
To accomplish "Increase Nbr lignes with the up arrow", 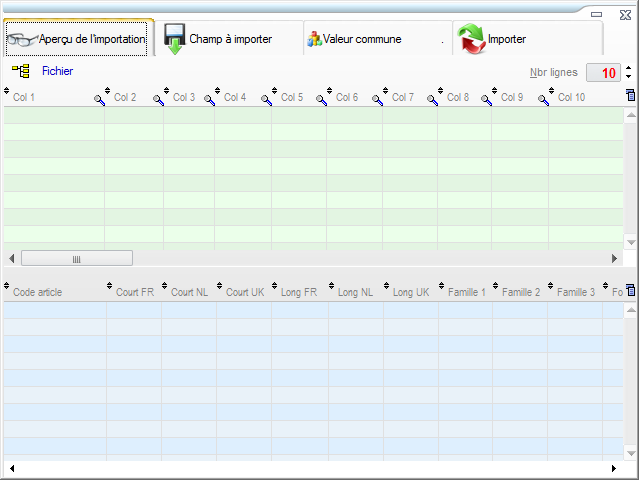I will (628, 68).
